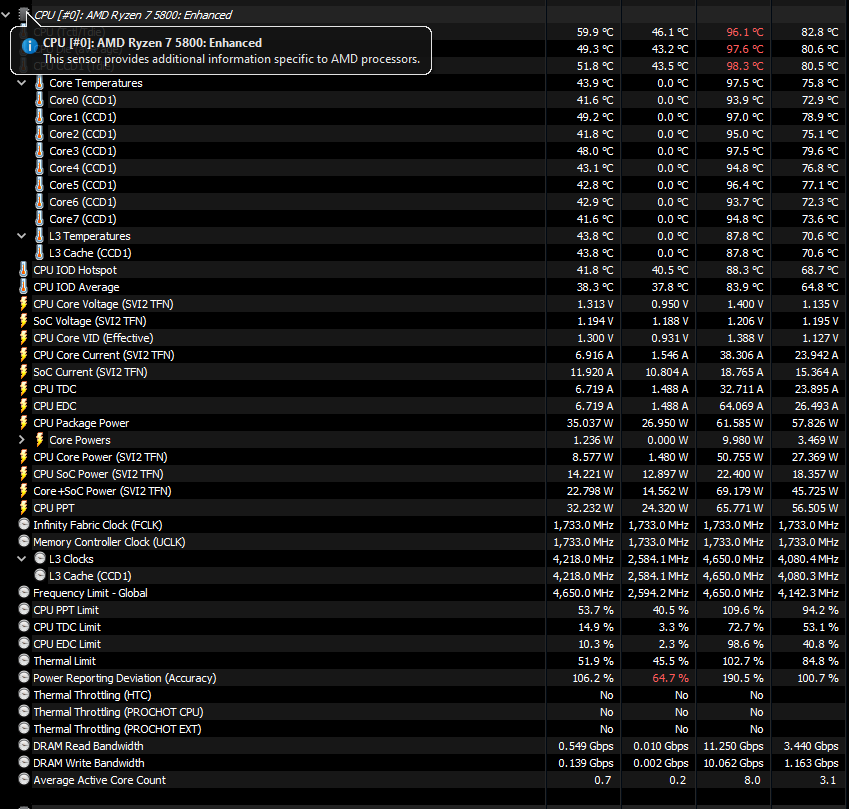
Task: Click the thermometer icon next to Core4 (CCD1)
Action: click(40, 168)
